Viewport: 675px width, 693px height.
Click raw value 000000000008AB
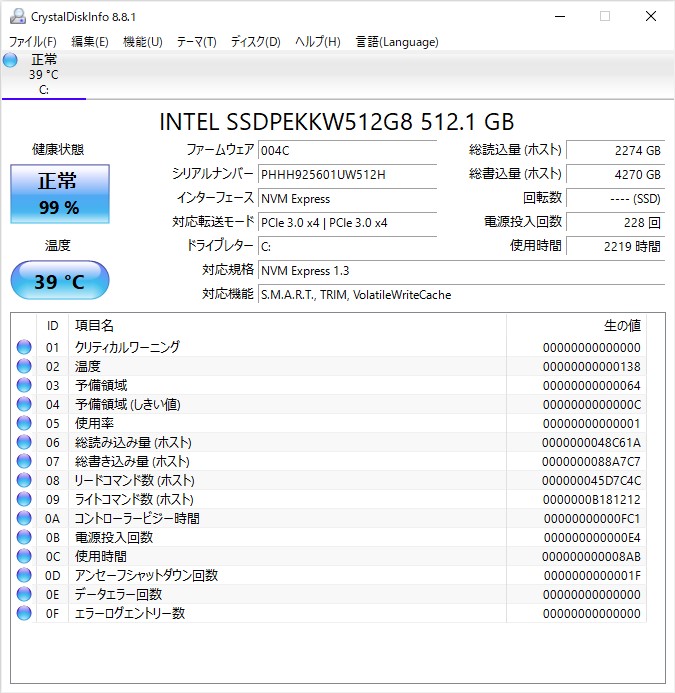tap(591, 556)
